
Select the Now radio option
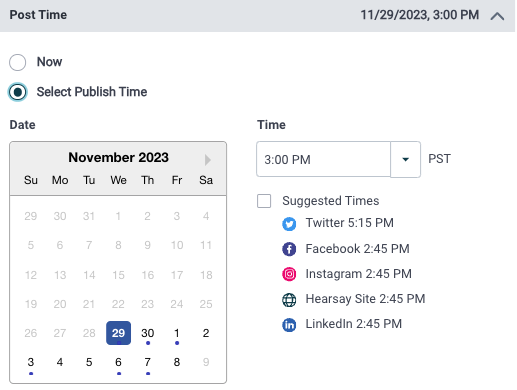pos(18,62)
